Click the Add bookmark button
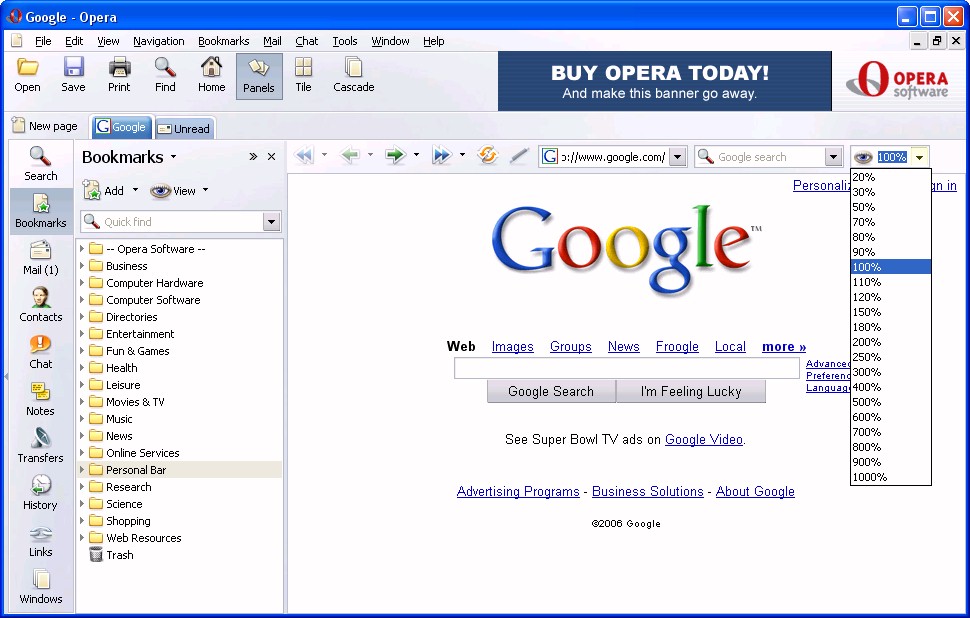The height and width of the screenshot is (618, 970). (x=103, y=191)
